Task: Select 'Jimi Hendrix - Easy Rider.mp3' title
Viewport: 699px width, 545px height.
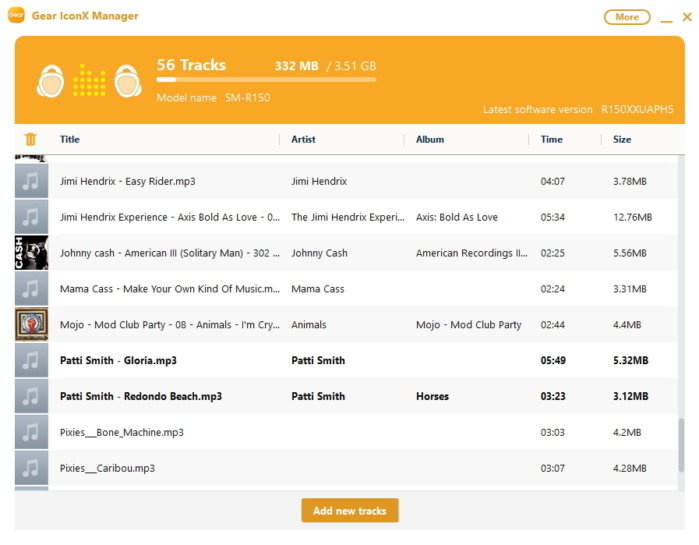Action: click(x=127, y=181)
